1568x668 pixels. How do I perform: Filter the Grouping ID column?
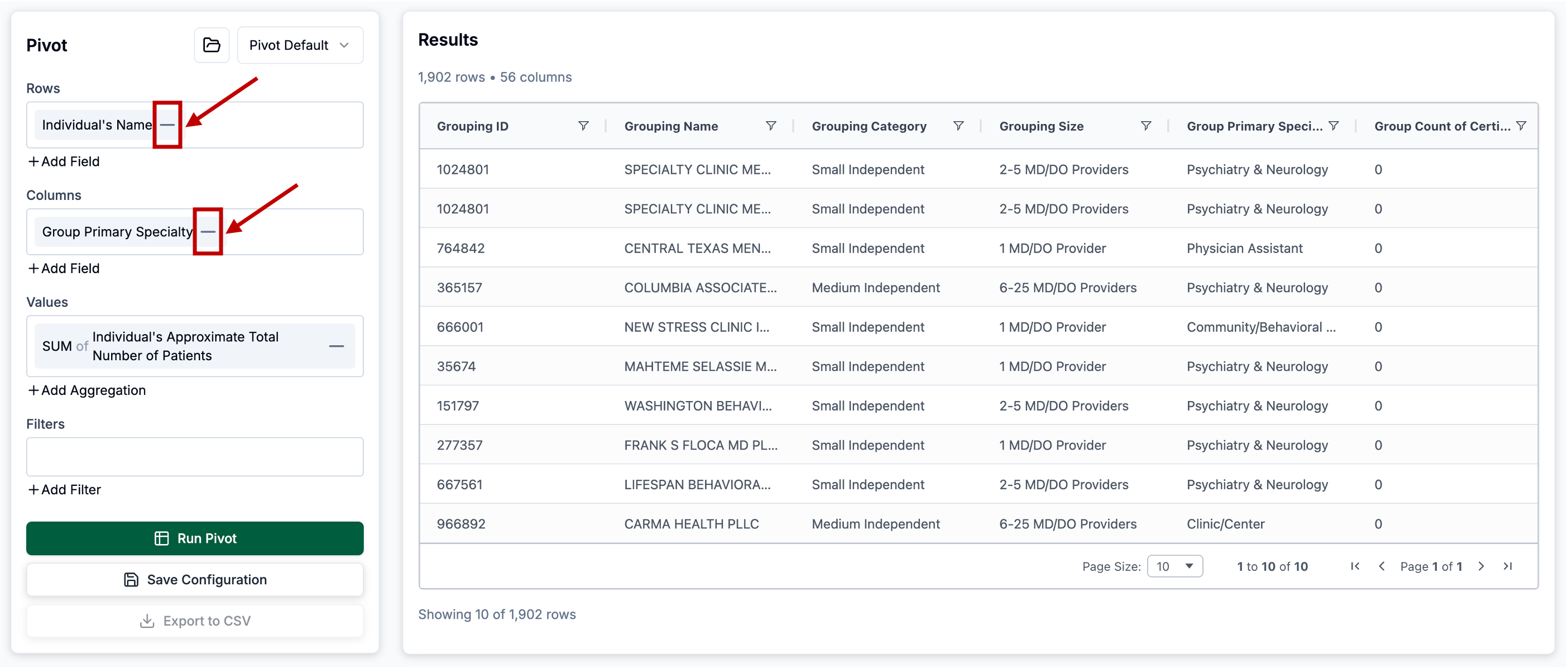(583, 126)
